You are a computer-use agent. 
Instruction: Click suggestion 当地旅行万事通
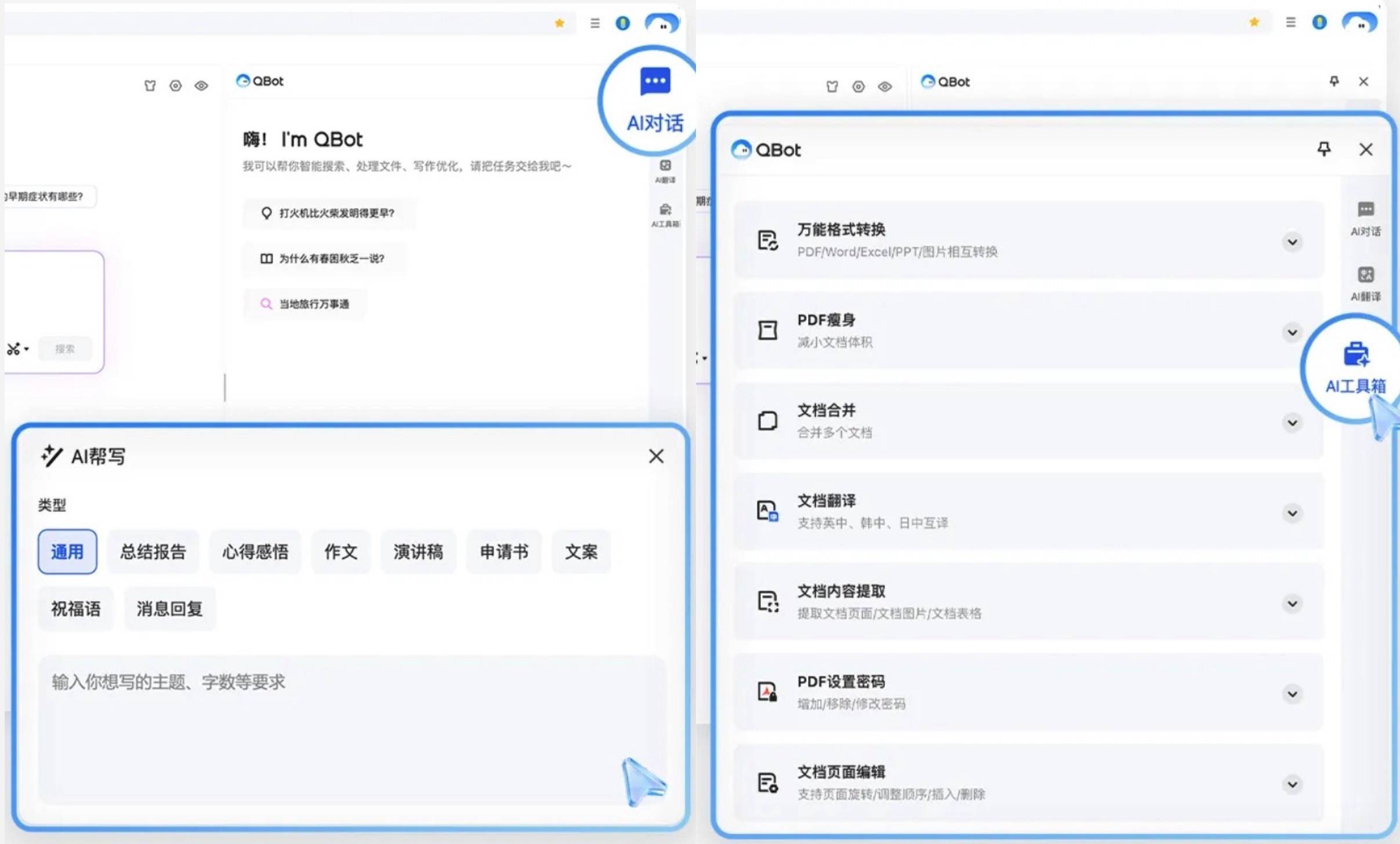[306, 304]
